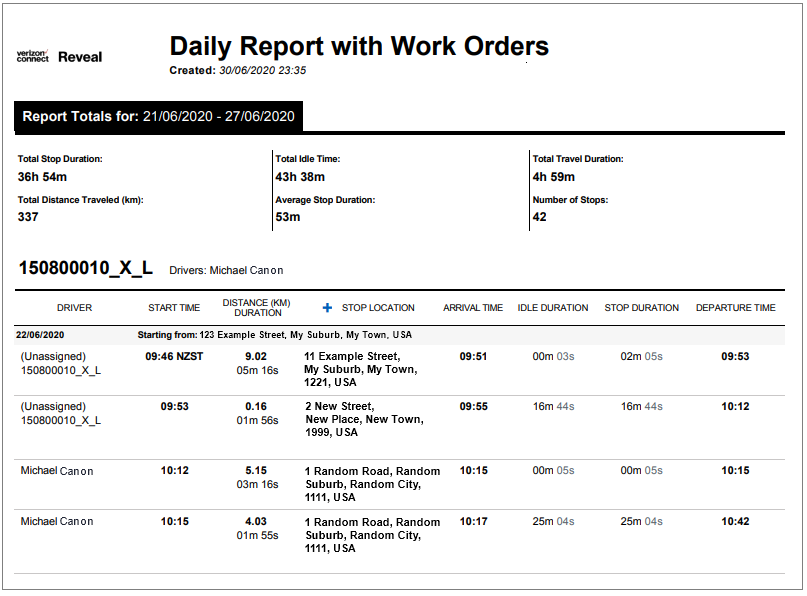807x596 pixels.
Task: Click the STOP DURATION column header
Action: 642,308
